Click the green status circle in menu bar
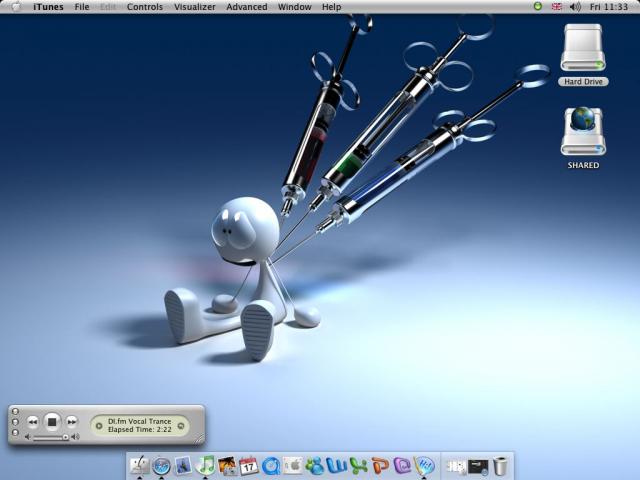Screen dimensions: 640x480 (538, 7)
